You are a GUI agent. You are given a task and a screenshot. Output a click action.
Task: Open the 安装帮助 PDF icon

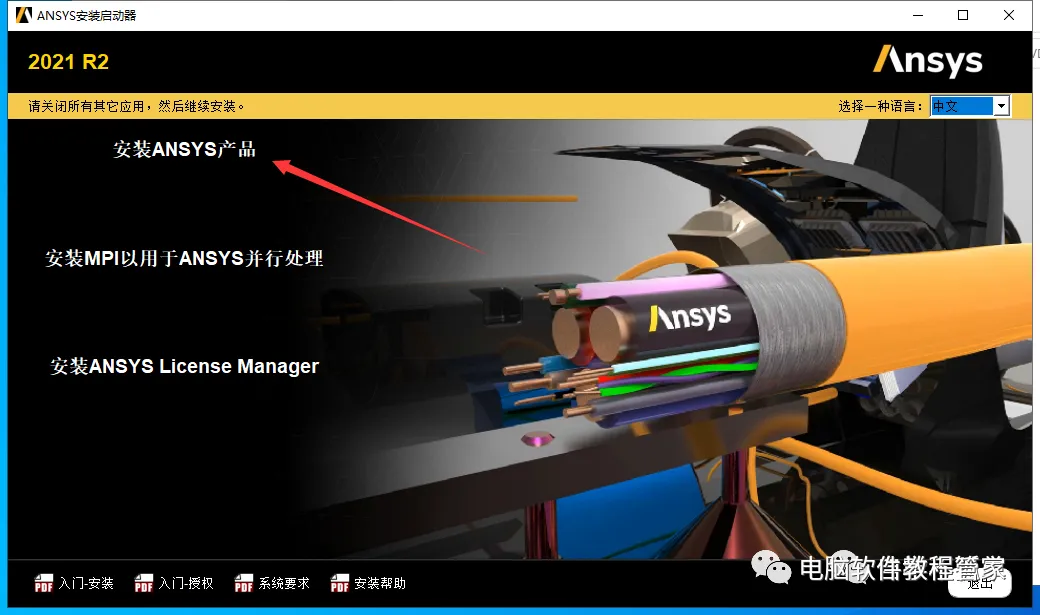click(340, 583)
